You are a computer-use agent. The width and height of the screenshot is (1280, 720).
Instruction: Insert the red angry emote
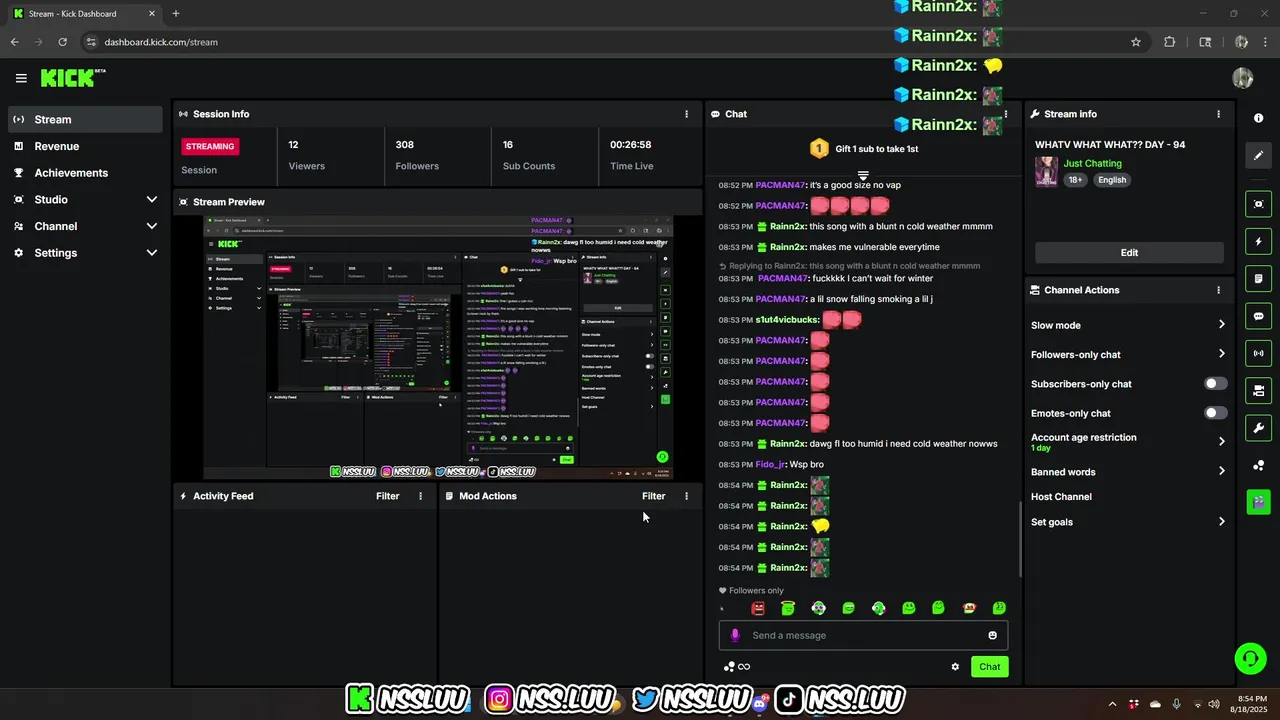click(757, 608)
